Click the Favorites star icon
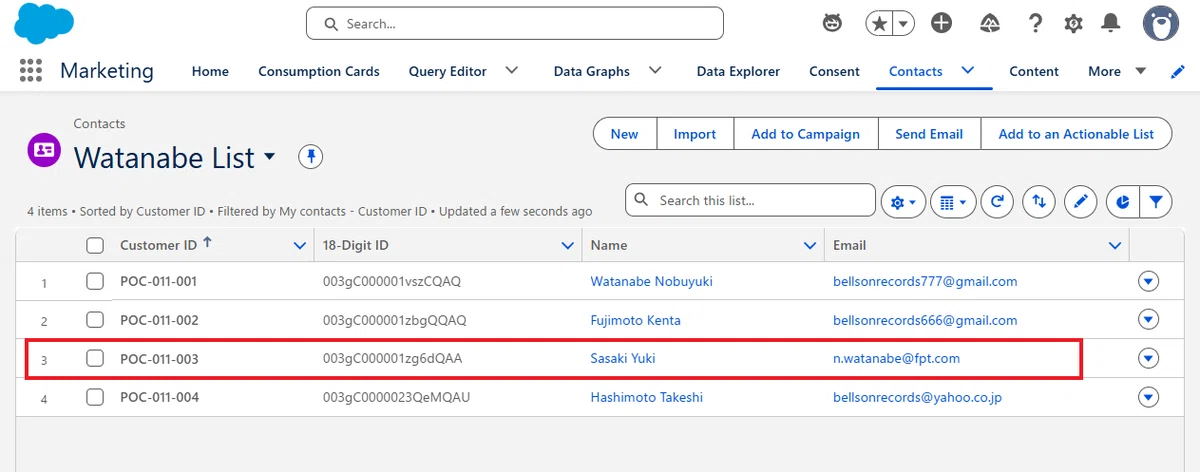Screen dimensions: 1200x472 (x=879, y=23)
